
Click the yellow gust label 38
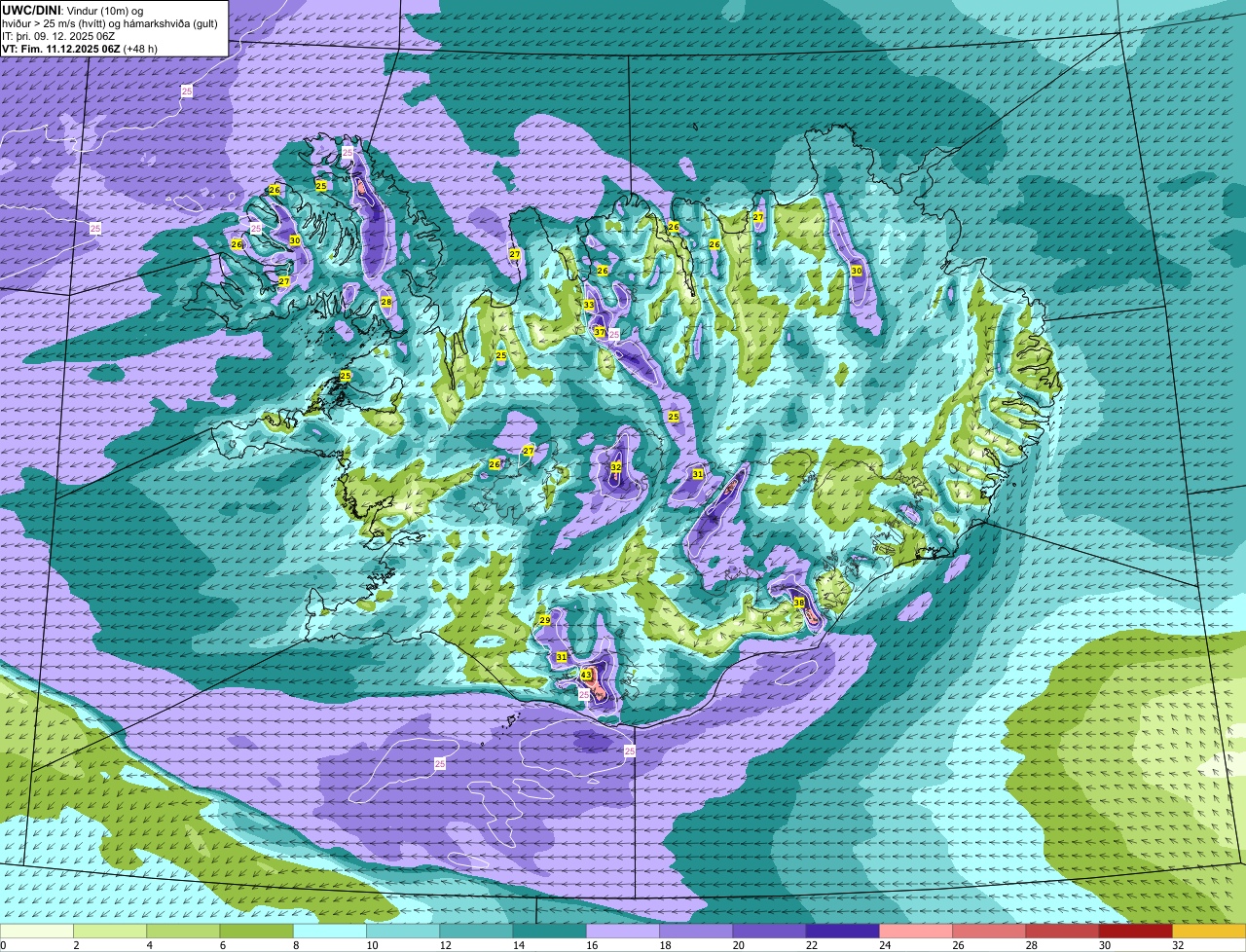799,603
